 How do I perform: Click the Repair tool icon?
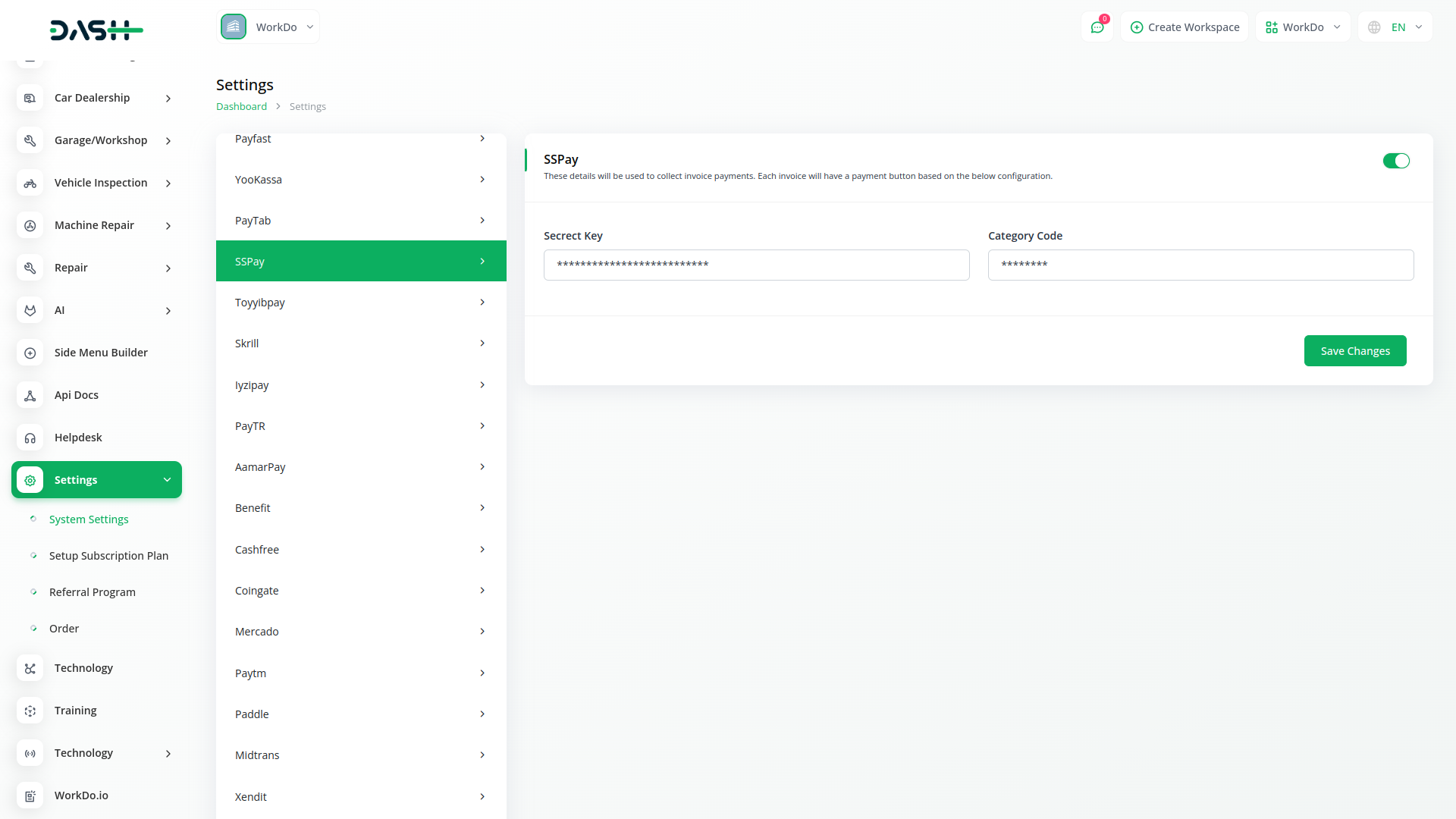click(30, 268)
